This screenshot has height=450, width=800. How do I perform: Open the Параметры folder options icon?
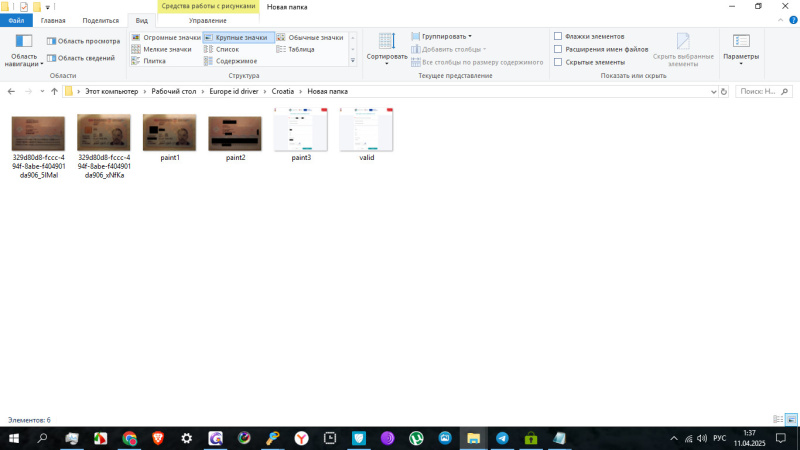point(741,46)
